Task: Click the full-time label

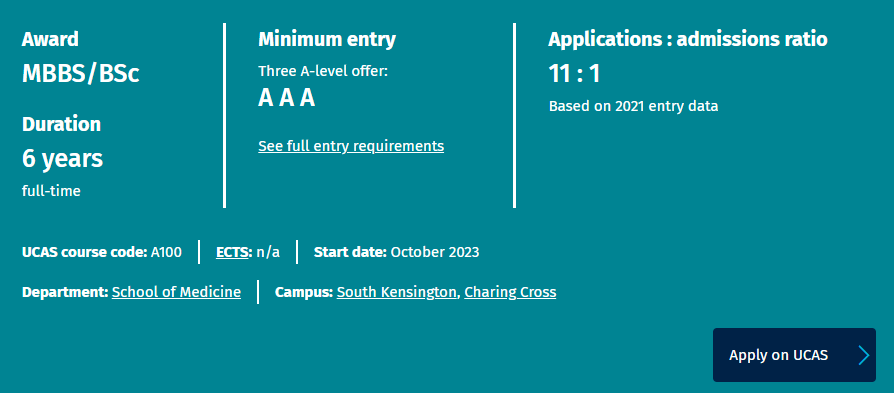Action: [51, 191]
